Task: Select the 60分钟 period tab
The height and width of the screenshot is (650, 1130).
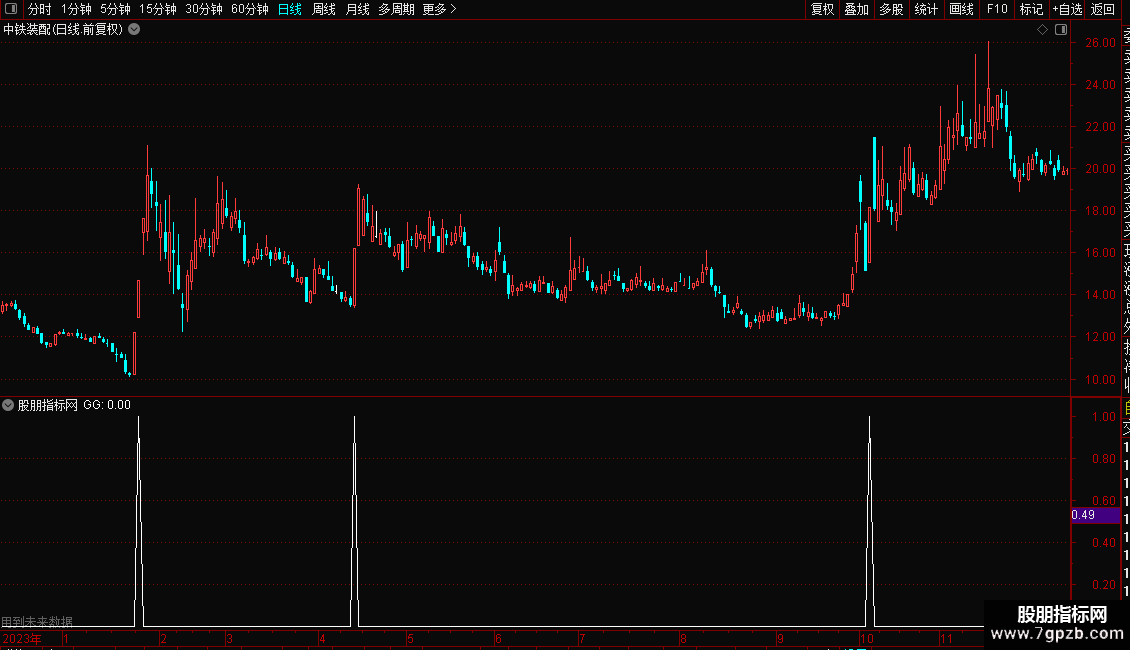Action: [249, 9]
